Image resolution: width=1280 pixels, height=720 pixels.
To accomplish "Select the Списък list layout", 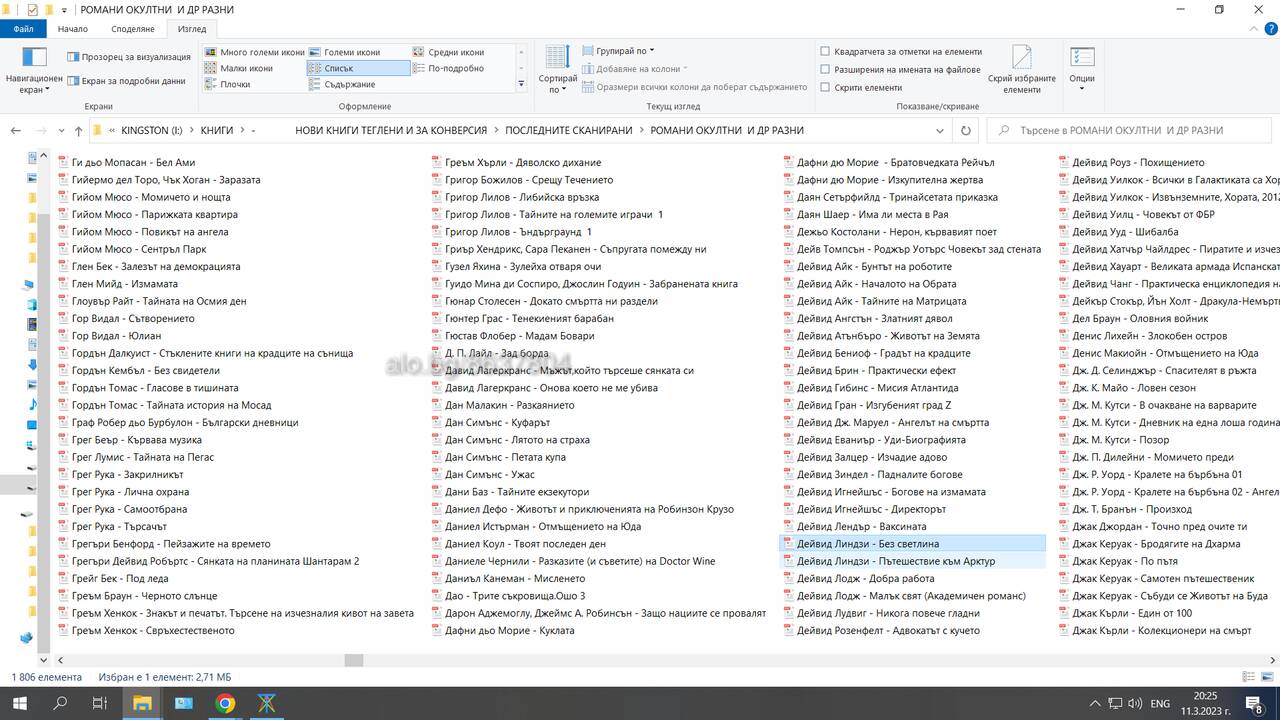I will point(358,68).
